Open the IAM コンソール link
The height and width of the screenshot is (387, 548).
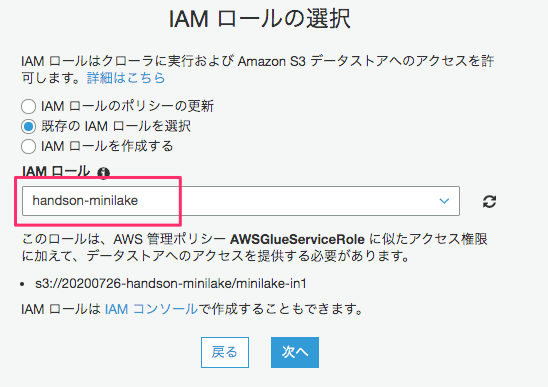click(x=151, y=309)
